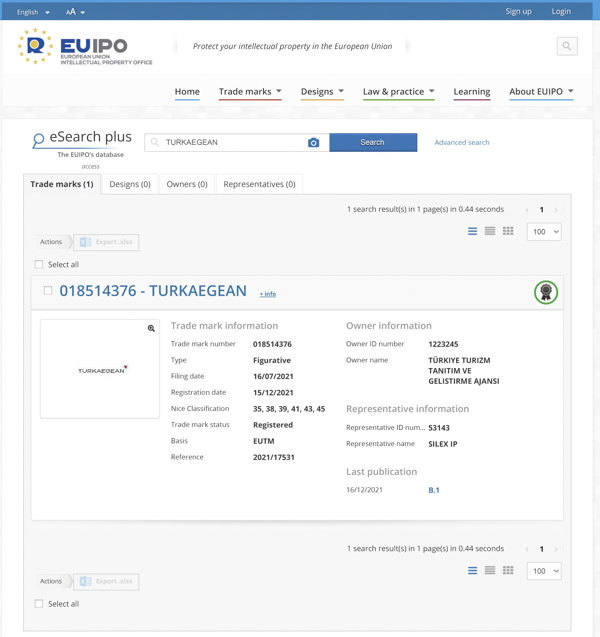600x637 pixels.
Task: Expand the Law & practice menu
Action: click(x=399, y=92)
